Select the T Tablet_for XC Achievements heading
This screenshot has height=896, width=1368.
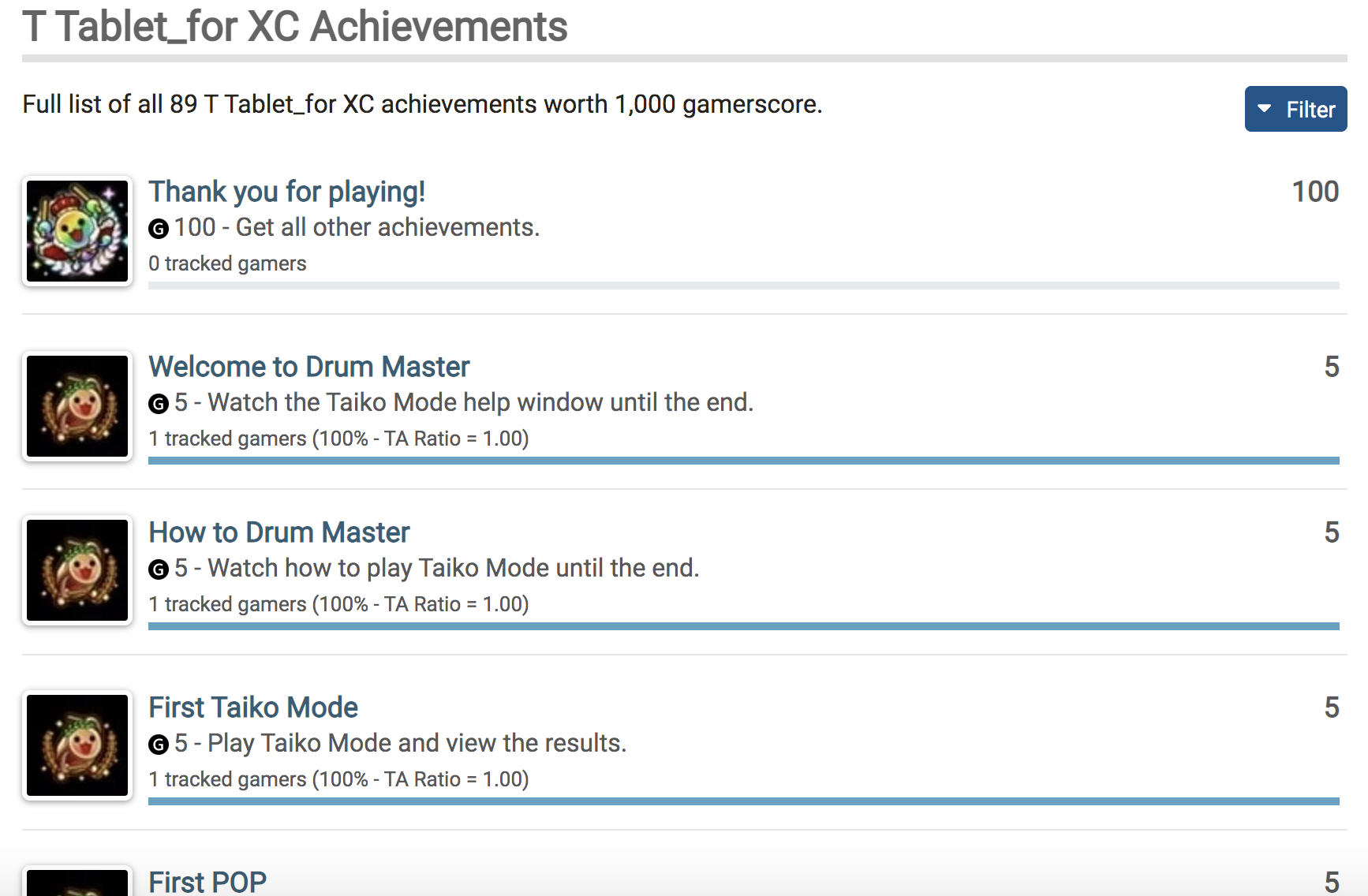[x=294, y=26]
